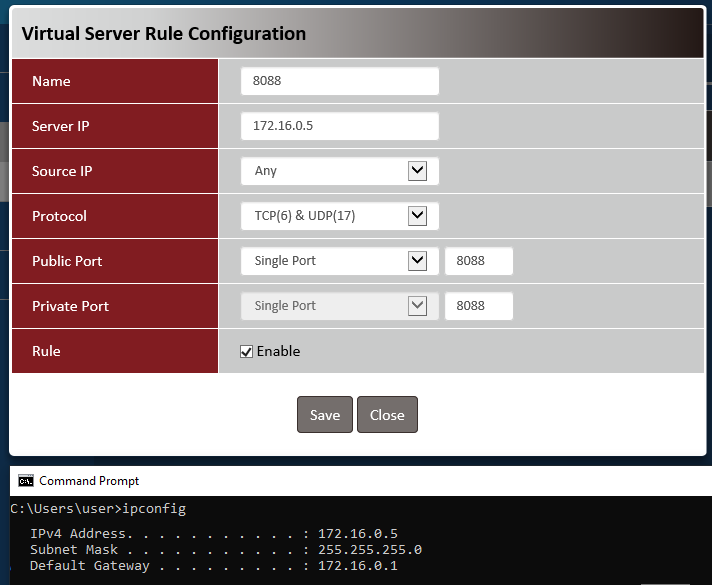
Task: Save the virtual server rule
Action: tap(325, 415)
